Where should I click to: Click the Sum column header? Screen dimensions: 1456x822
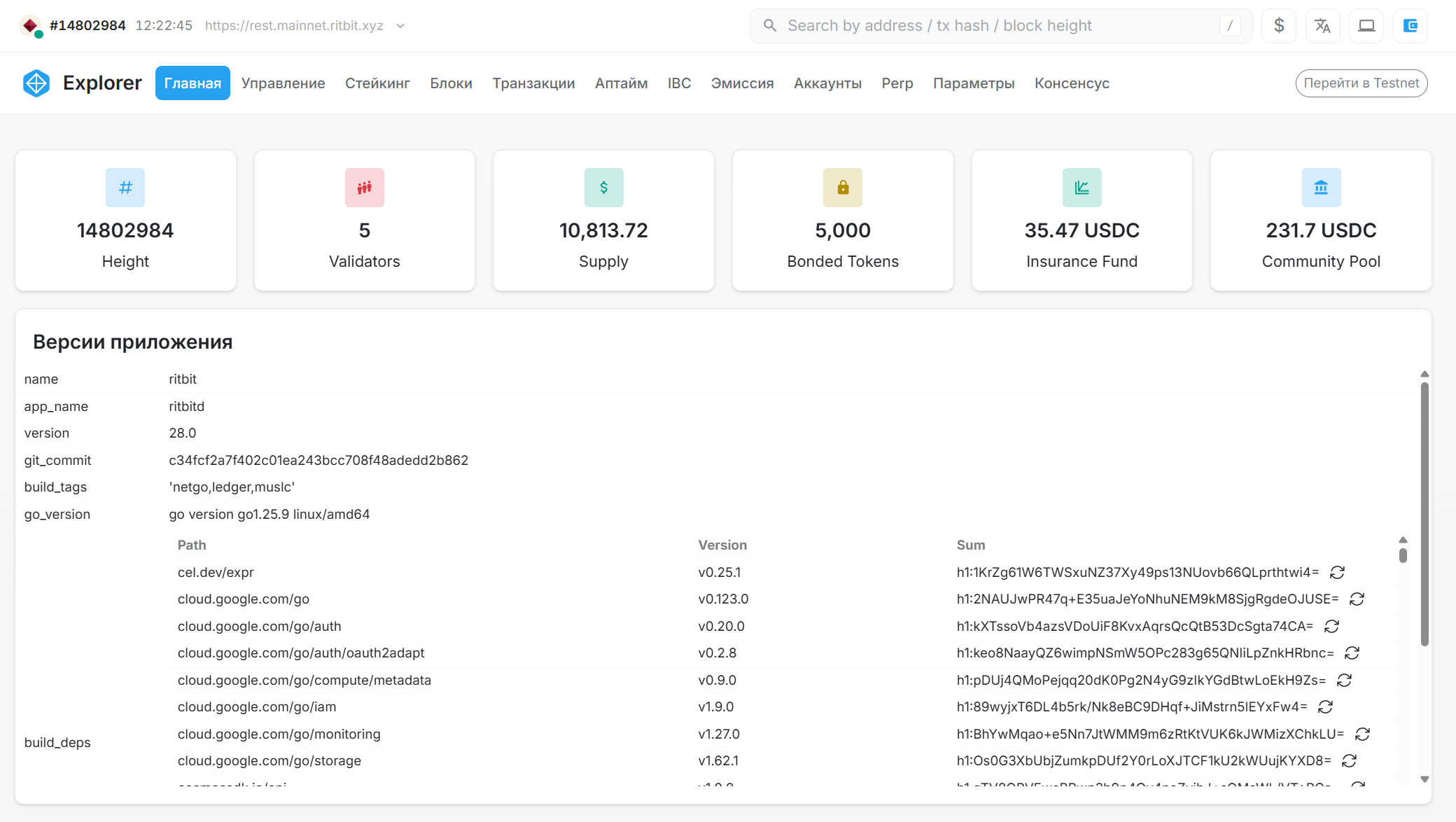[x=971, y=545]
